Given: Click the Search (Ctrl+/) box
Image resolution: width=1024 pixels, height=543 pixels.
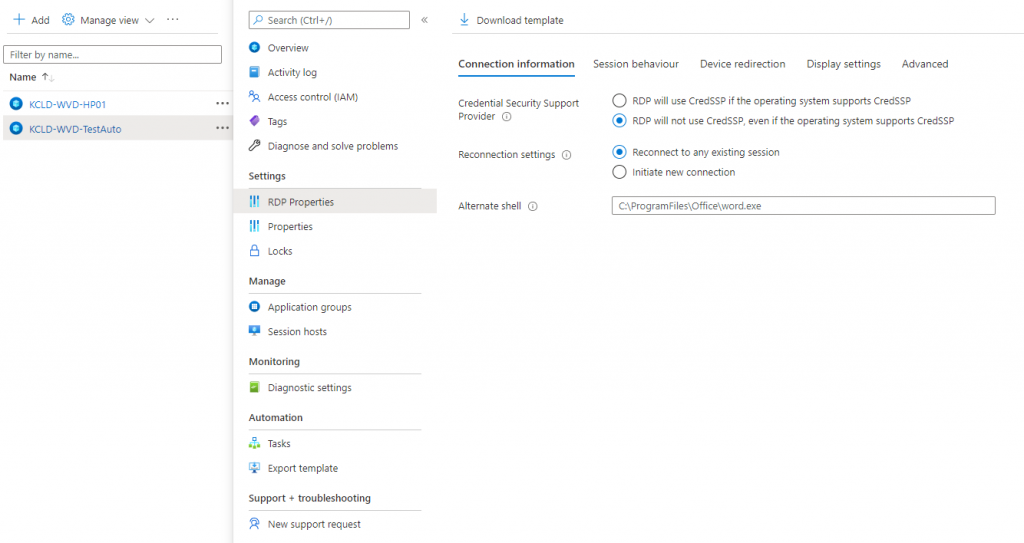Looking at the screenshot, I should click(329, 20).
